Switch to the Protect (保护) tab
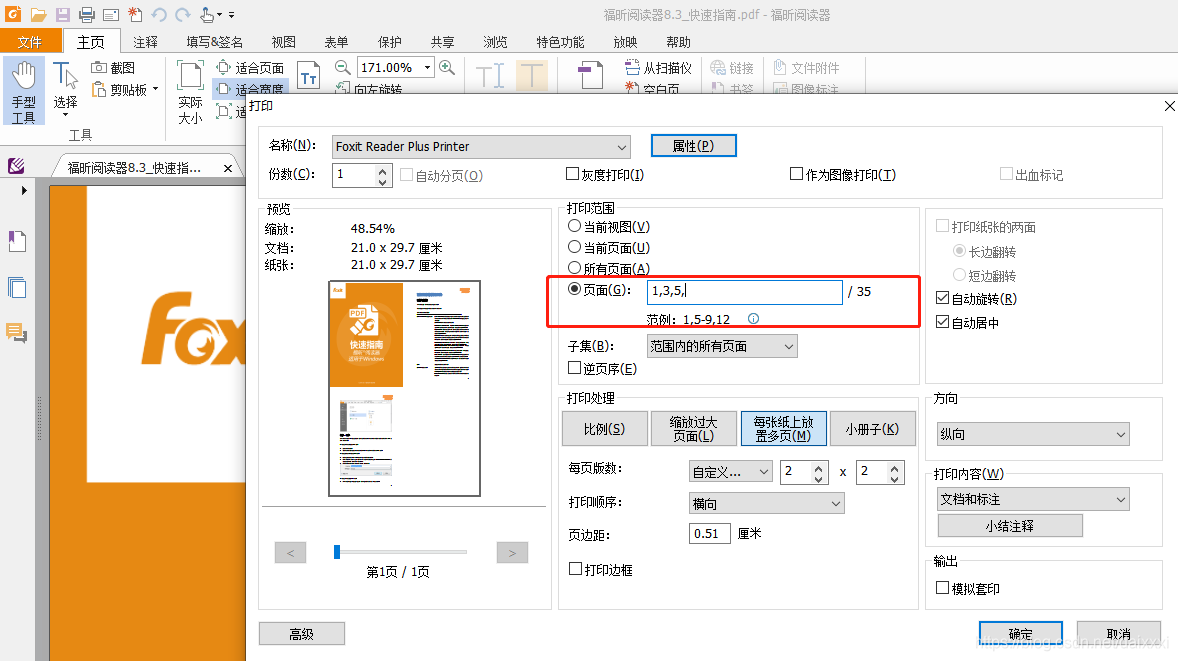 tap(389, 42)
